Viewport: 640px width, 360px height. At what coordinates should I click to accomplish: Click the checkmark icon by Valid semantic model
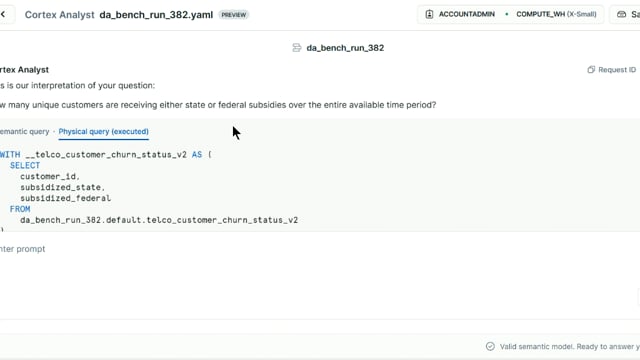click(x=490, y=347)
